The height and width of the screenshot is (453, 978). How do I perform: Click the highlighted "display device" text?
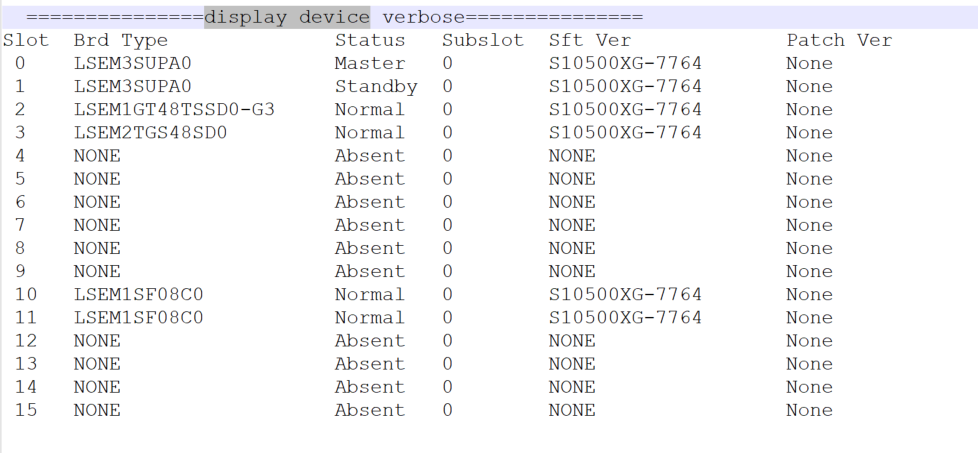coord(286,17)
